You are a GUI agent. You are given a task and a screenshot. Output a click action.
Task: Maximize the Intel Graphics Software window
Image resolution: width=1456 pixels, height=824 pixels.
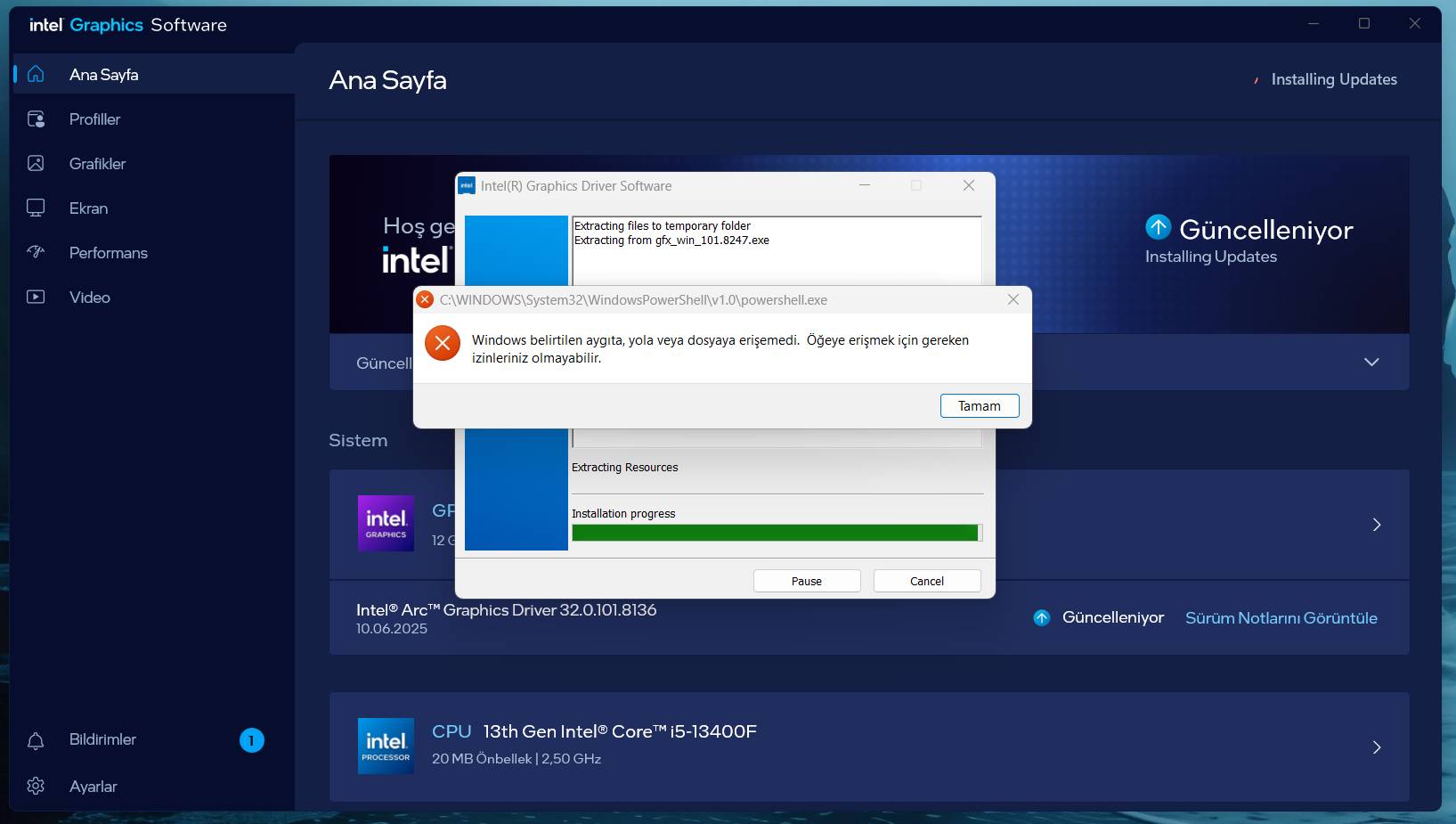tap(1364, 23)
